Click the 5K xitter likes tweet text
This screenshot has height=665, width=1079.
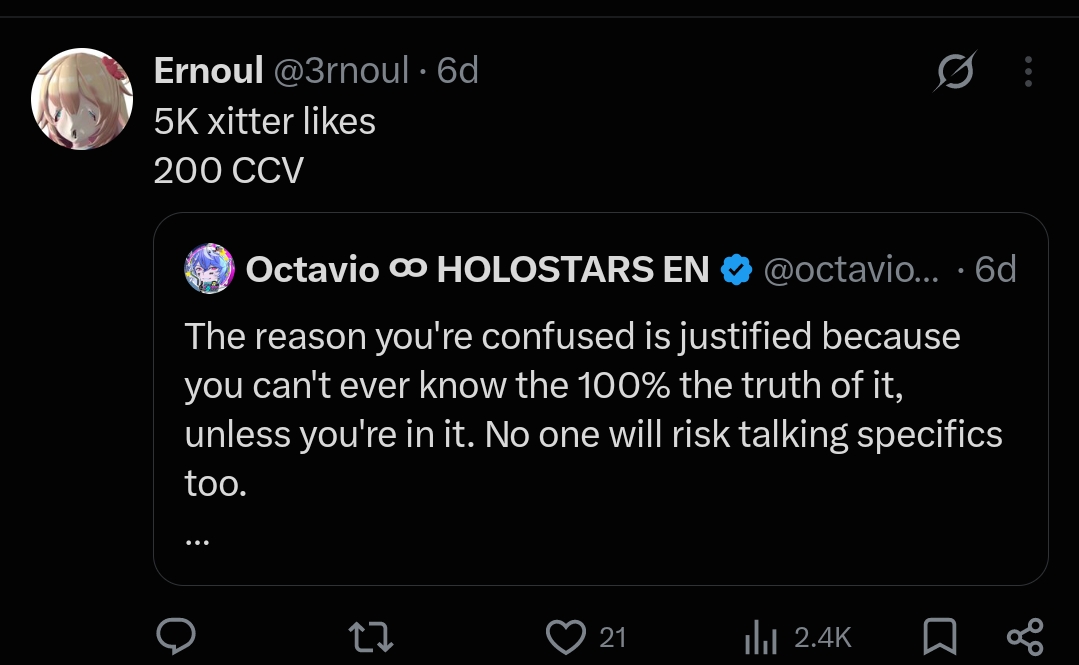click(x=265, y=122)
